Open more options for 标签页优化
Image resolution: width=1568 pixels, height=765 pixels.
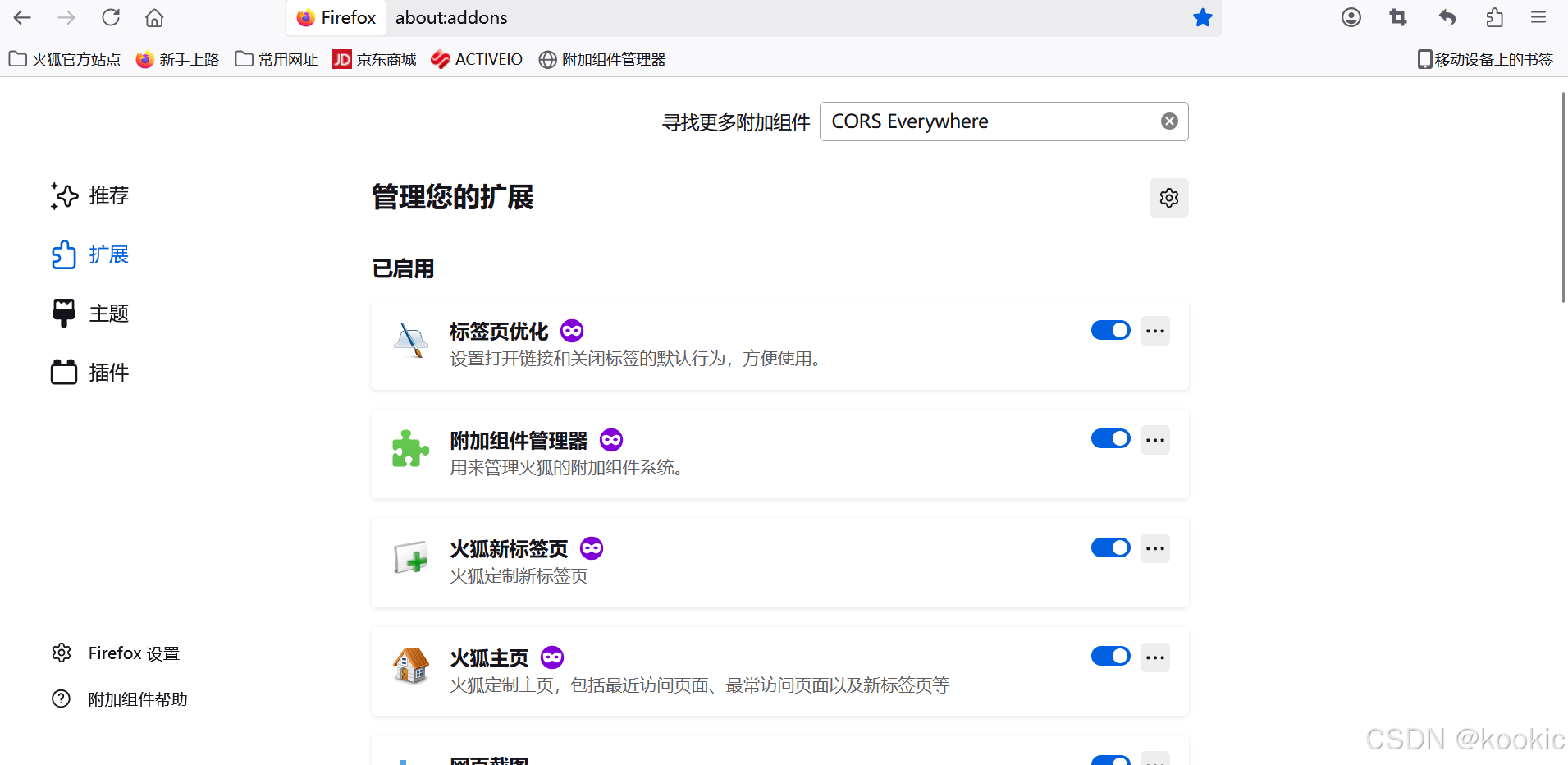pos(1155,331)
